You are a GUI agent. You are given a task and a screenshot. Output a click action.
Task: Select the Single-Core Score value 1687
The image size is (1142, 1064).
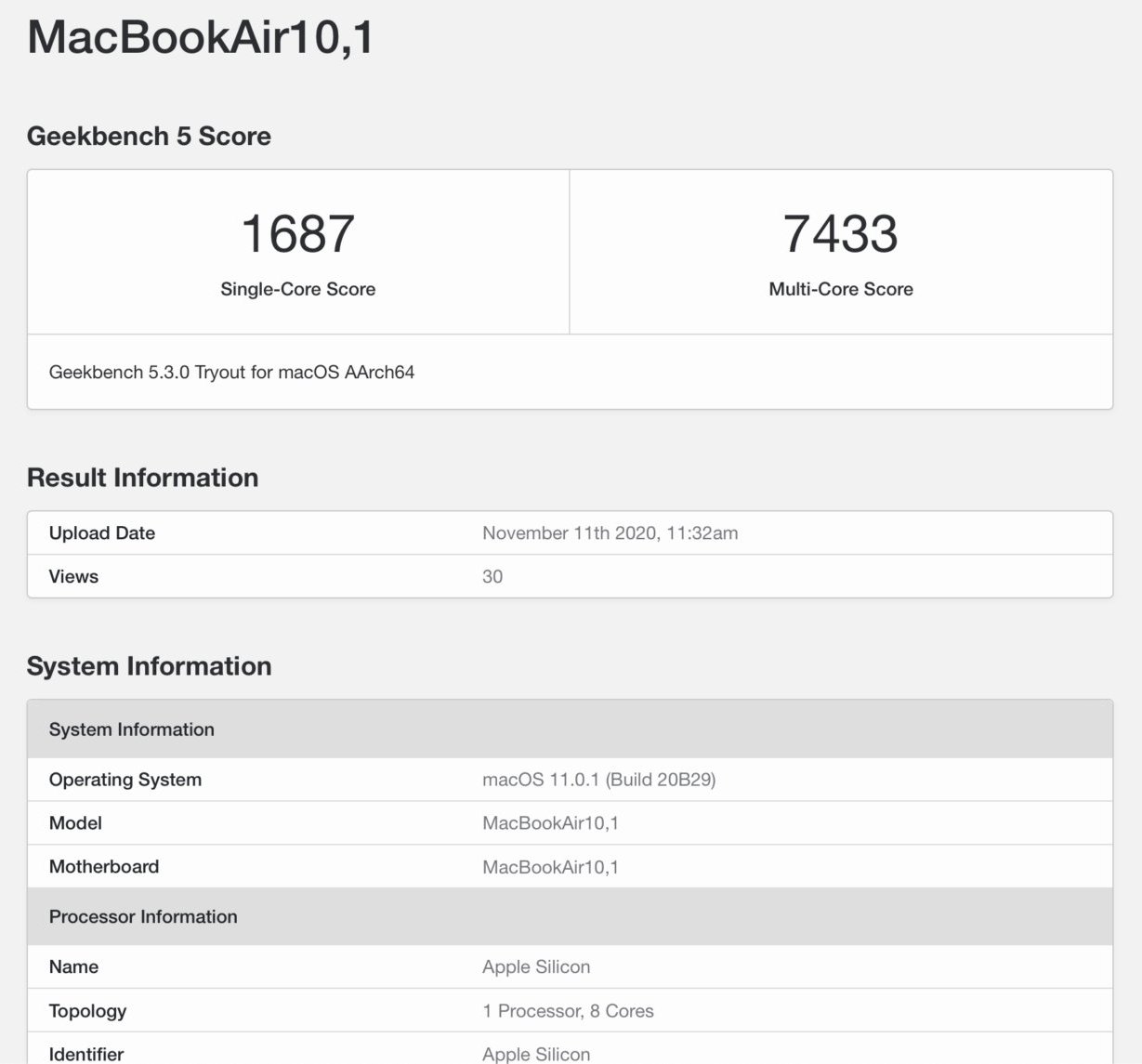(x=297, y=234)
